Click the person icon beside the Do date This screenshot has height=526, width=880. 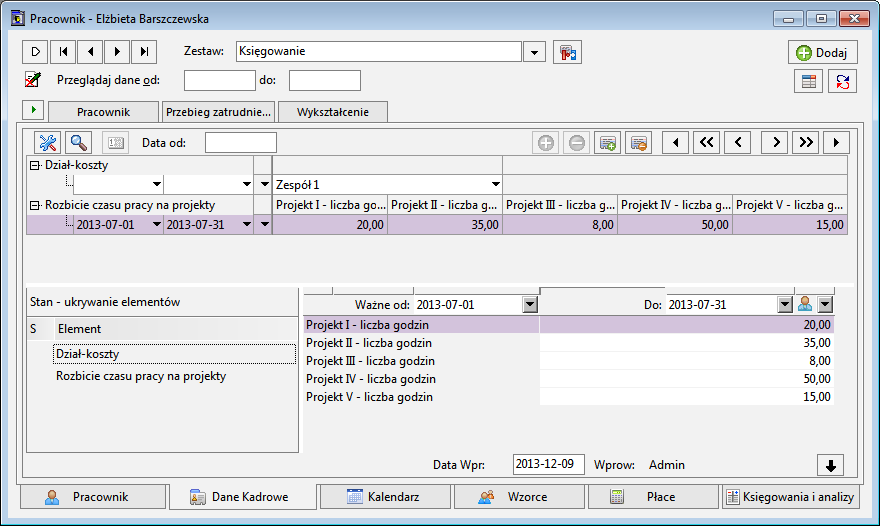pos(805,304)
